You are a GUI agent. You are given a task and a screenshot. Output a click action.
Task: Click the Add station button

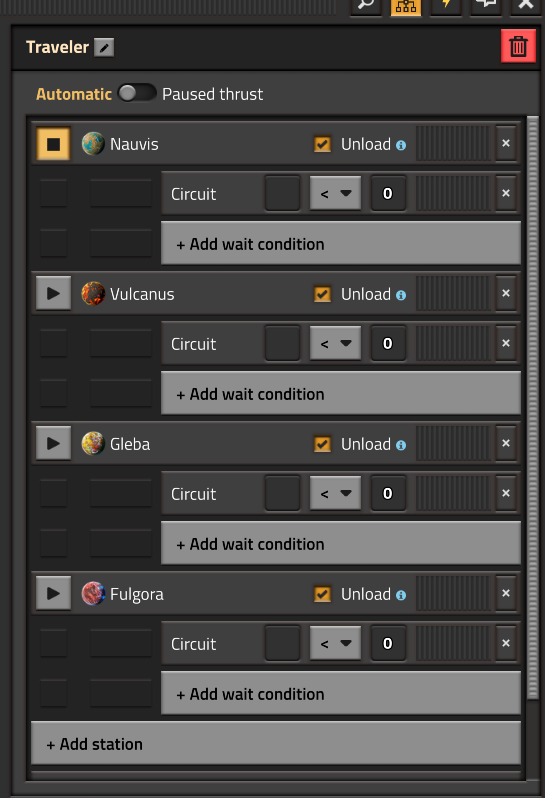(x=276, y=744)
